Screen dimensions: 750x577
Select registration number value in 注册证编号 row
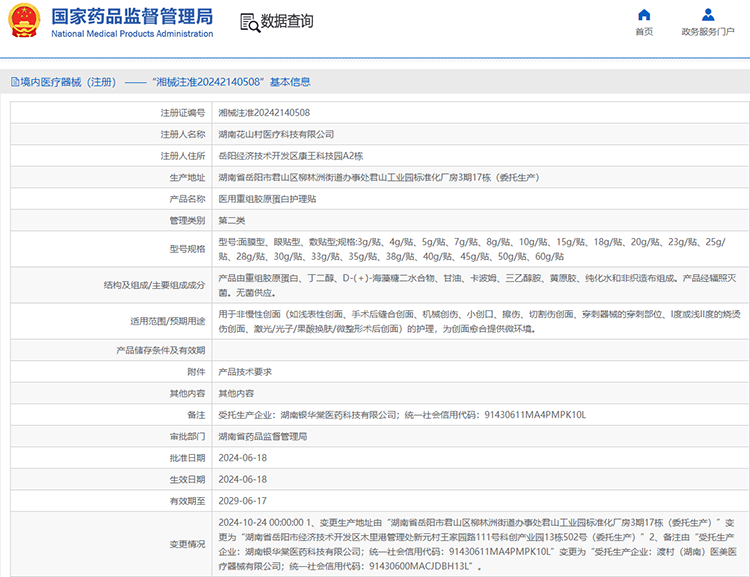[x=264, y=113]
